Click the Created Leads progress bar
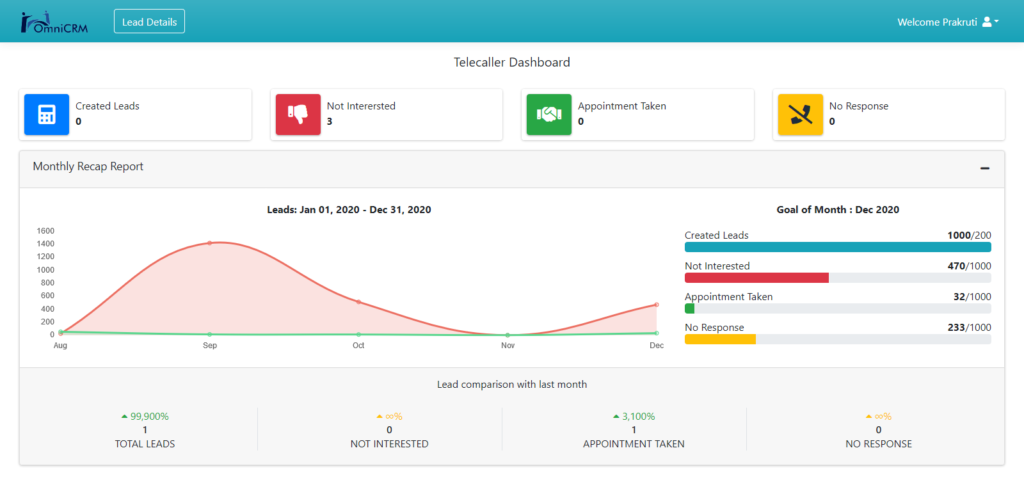Image resolution: width=1024 pixels, height=503 pixels. 837,247
